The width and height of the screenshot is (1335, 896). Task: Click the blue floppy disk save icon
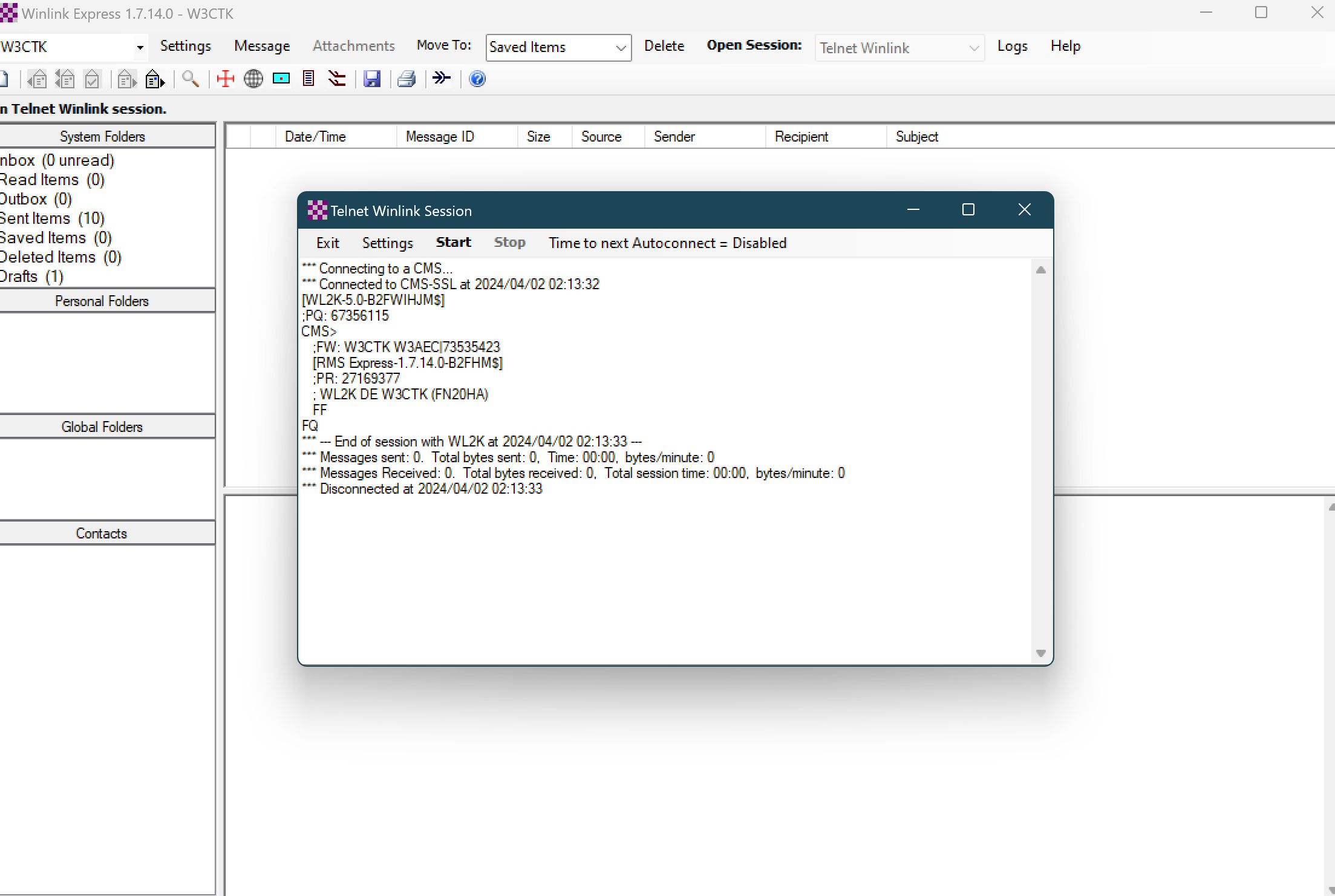372,79
